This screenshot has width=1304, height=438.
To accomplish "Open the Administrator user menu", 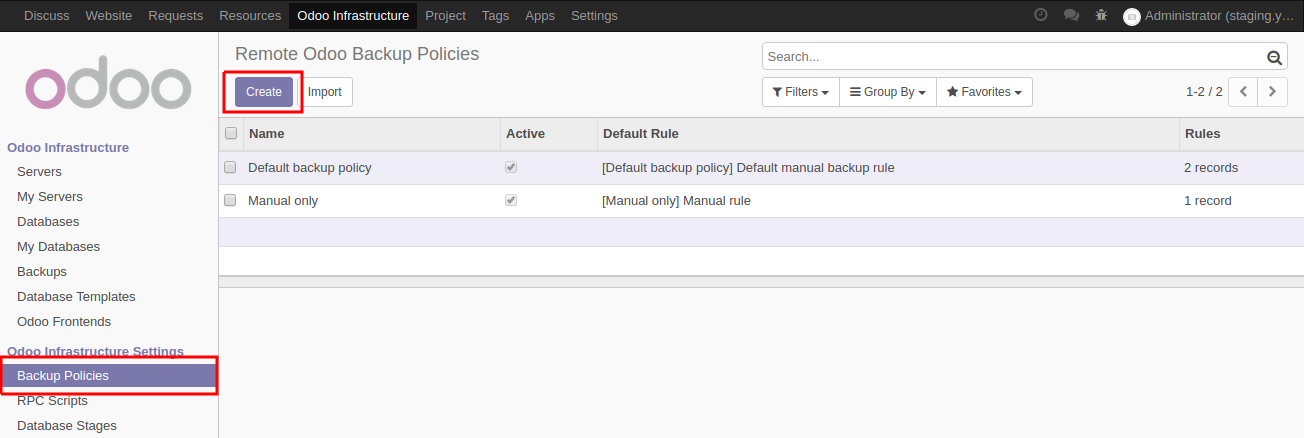I will point(1208,15).
